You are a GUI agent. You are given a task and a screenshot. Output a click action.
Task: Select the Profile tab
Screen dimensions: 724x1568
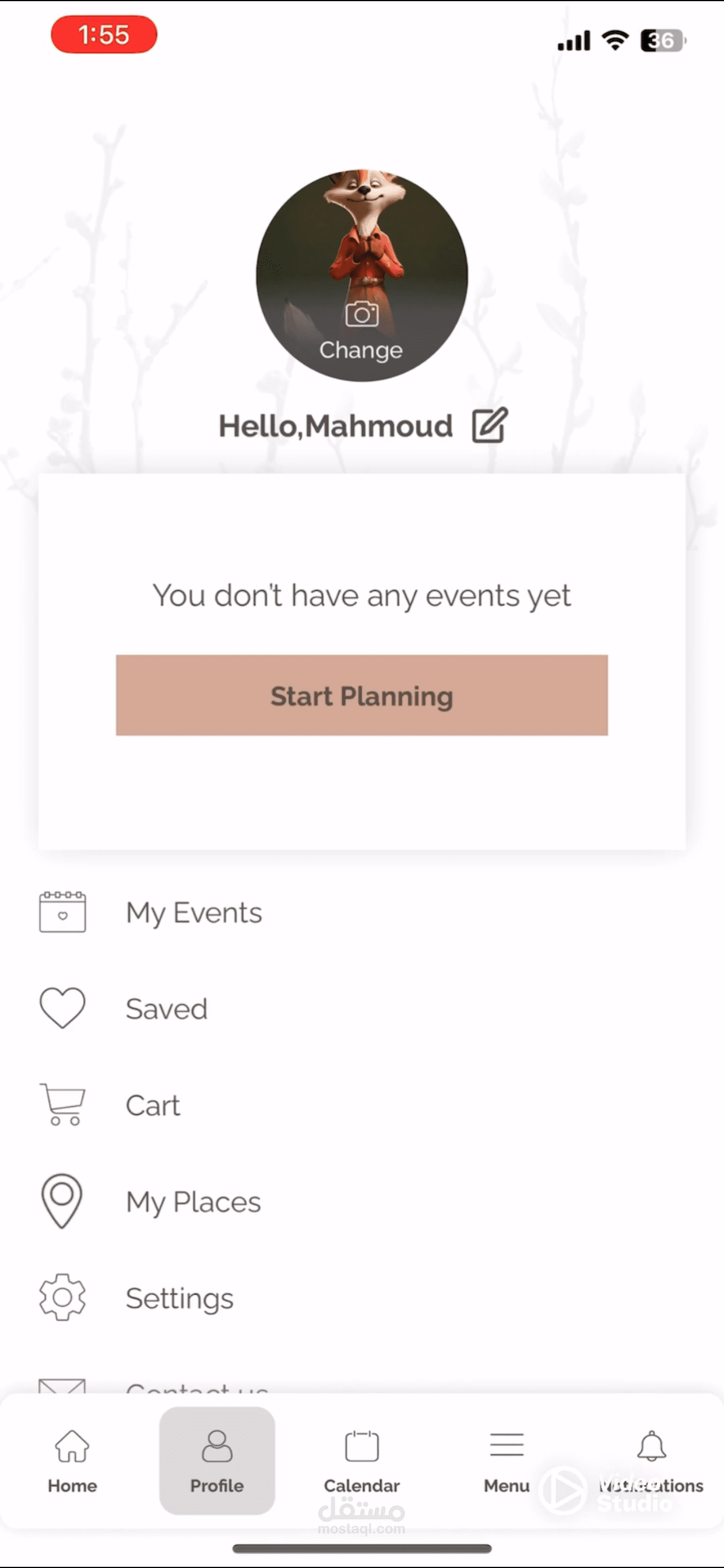click(217, 1461)
